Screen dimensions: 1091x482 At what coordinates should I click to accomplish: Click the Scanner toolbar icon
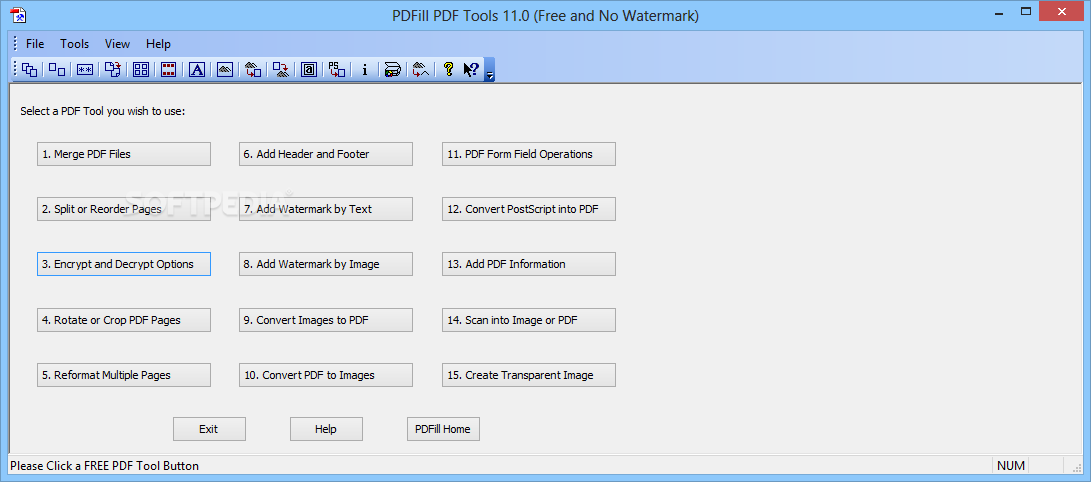point(392,70)
